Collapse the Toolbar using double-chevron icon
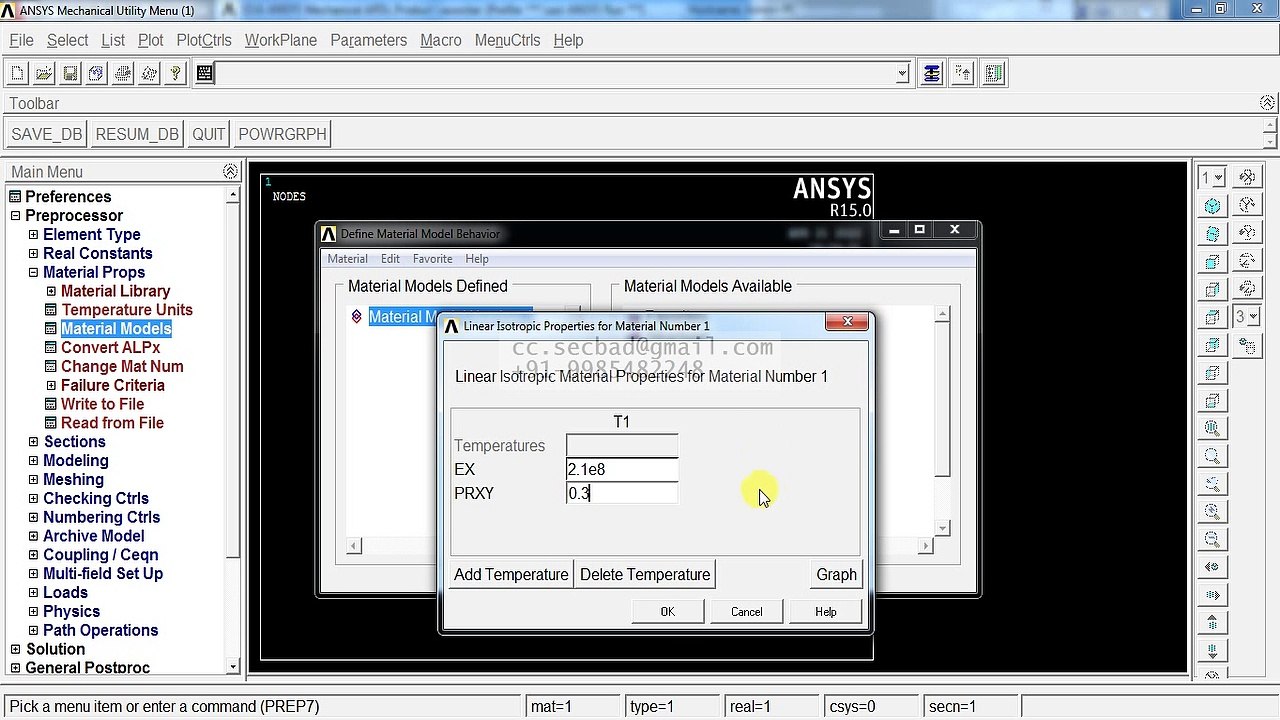1280x720 pixels. pos(1267,103)
